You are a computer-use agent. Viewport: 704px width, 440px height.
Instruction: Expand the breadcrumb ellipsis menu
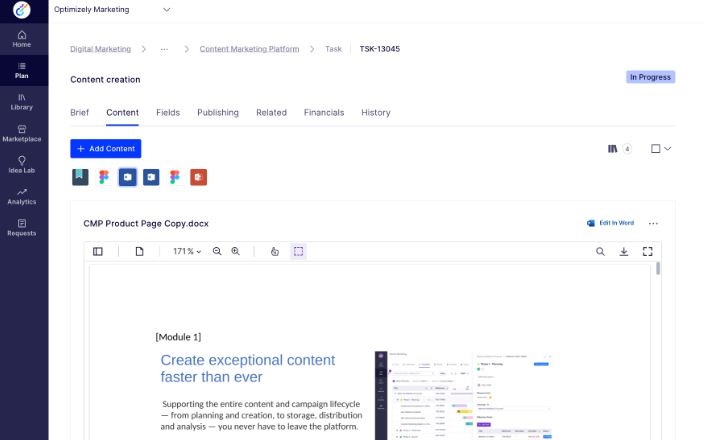164,49
